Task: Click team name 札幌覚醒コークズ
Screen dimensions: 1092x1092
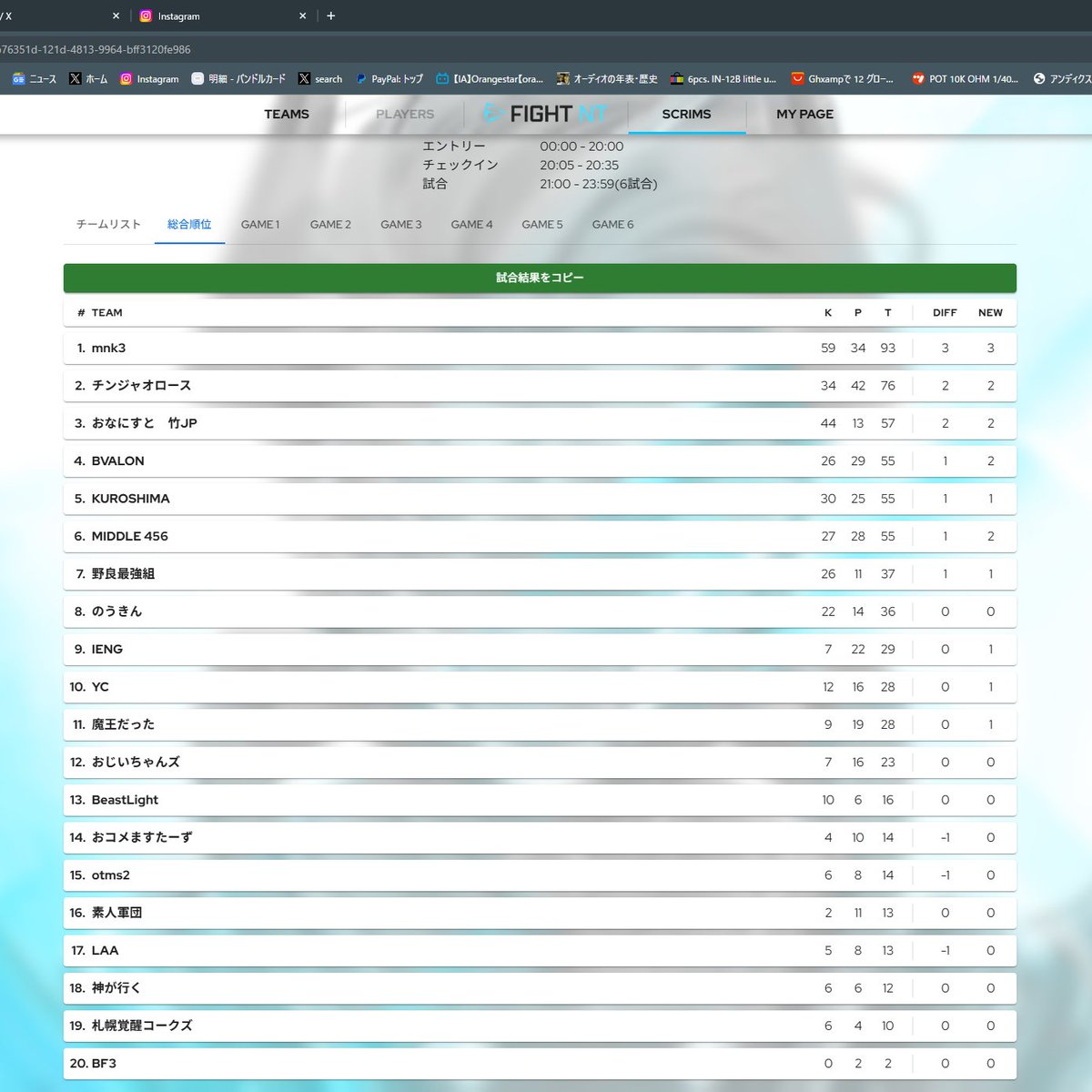Action: [x=142, y=1026]
